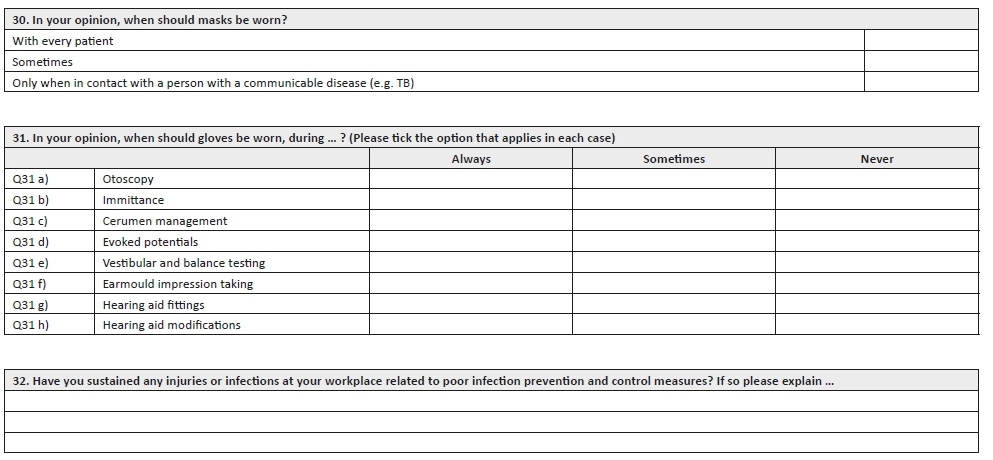
Task: Choose 'Sometimes' for Hearing aid fittings
Action: click(674, 305)
